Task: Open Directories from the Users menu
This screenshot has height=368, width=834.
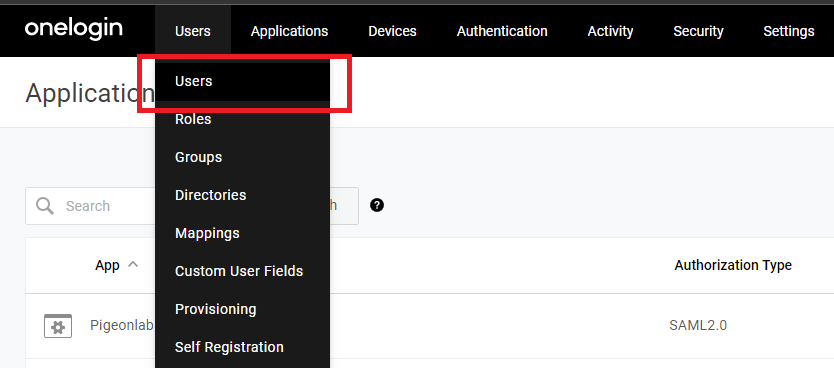Action: [243, 195]
